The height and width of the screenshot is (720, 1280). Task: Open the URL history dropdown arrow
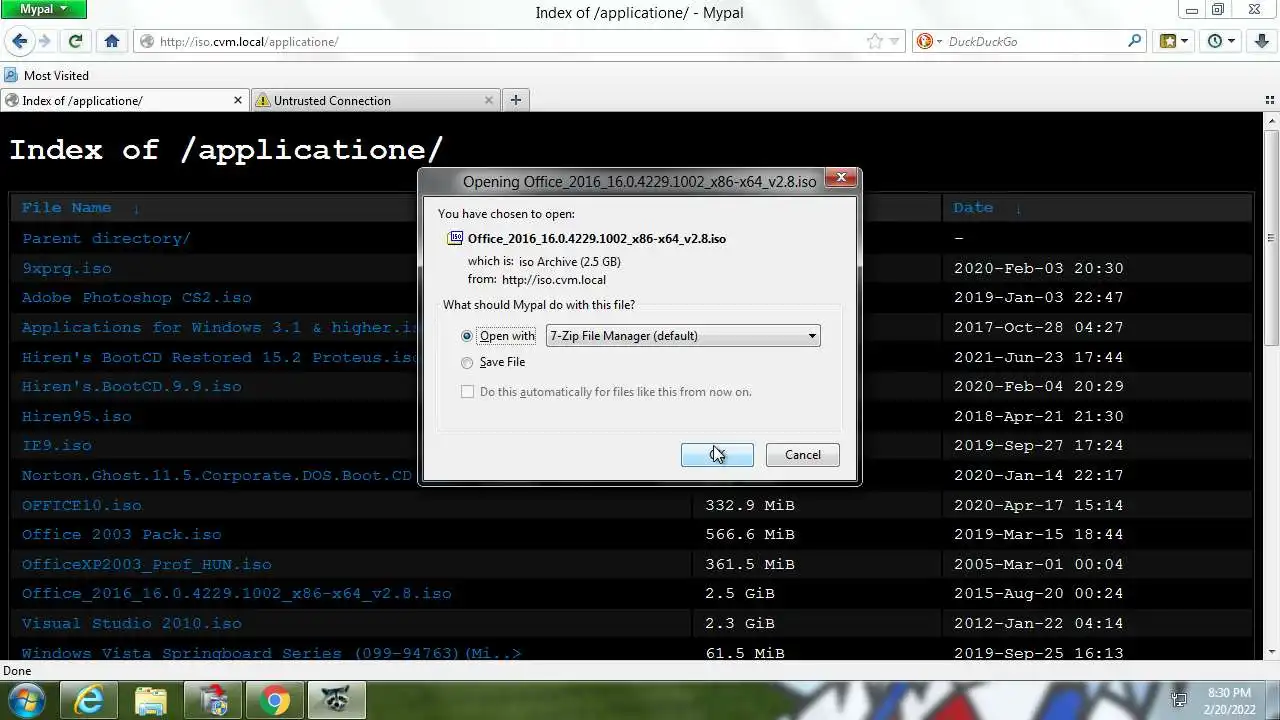click(895, 41)
